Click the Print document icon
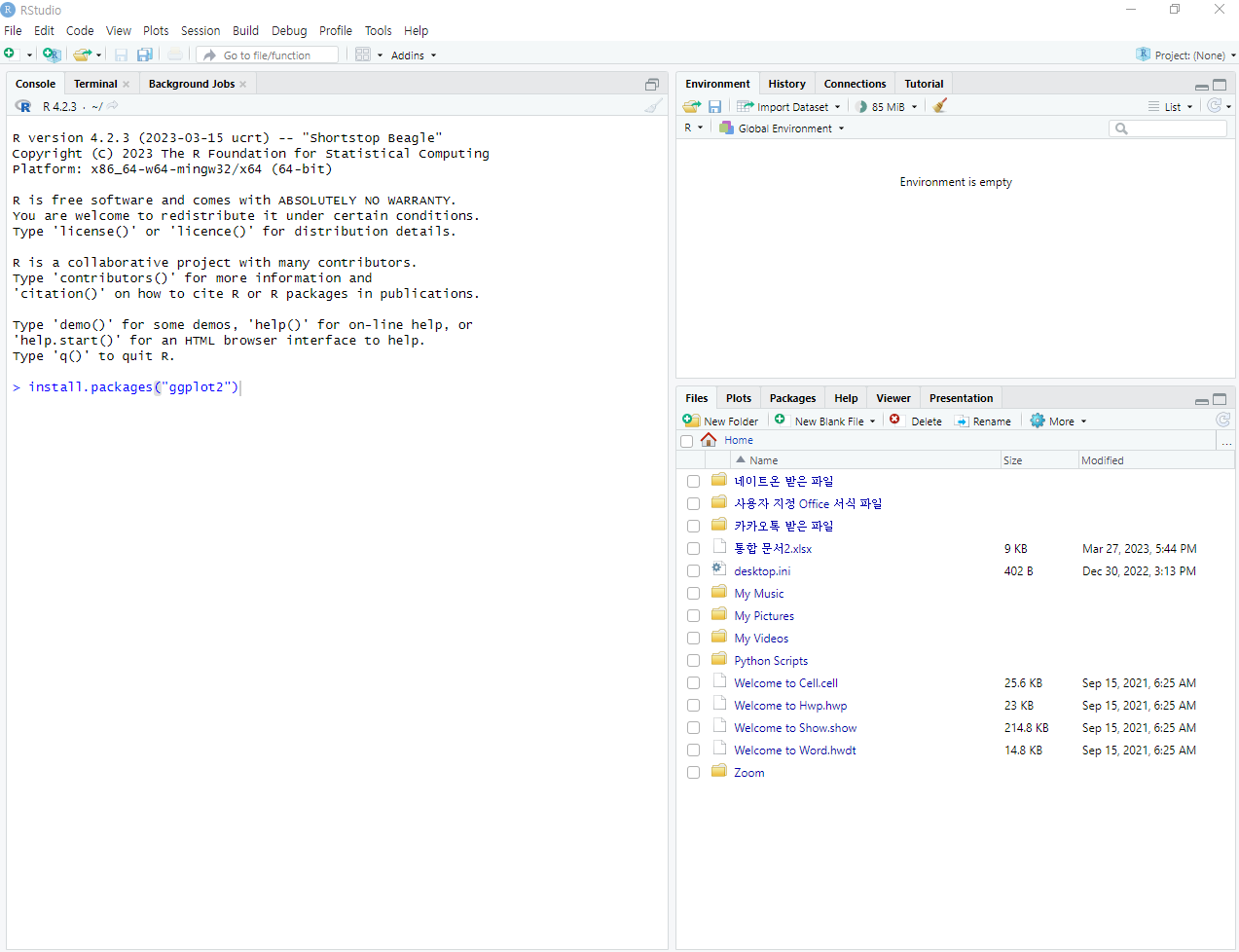 pyautogui.click(x=174, y=55)
